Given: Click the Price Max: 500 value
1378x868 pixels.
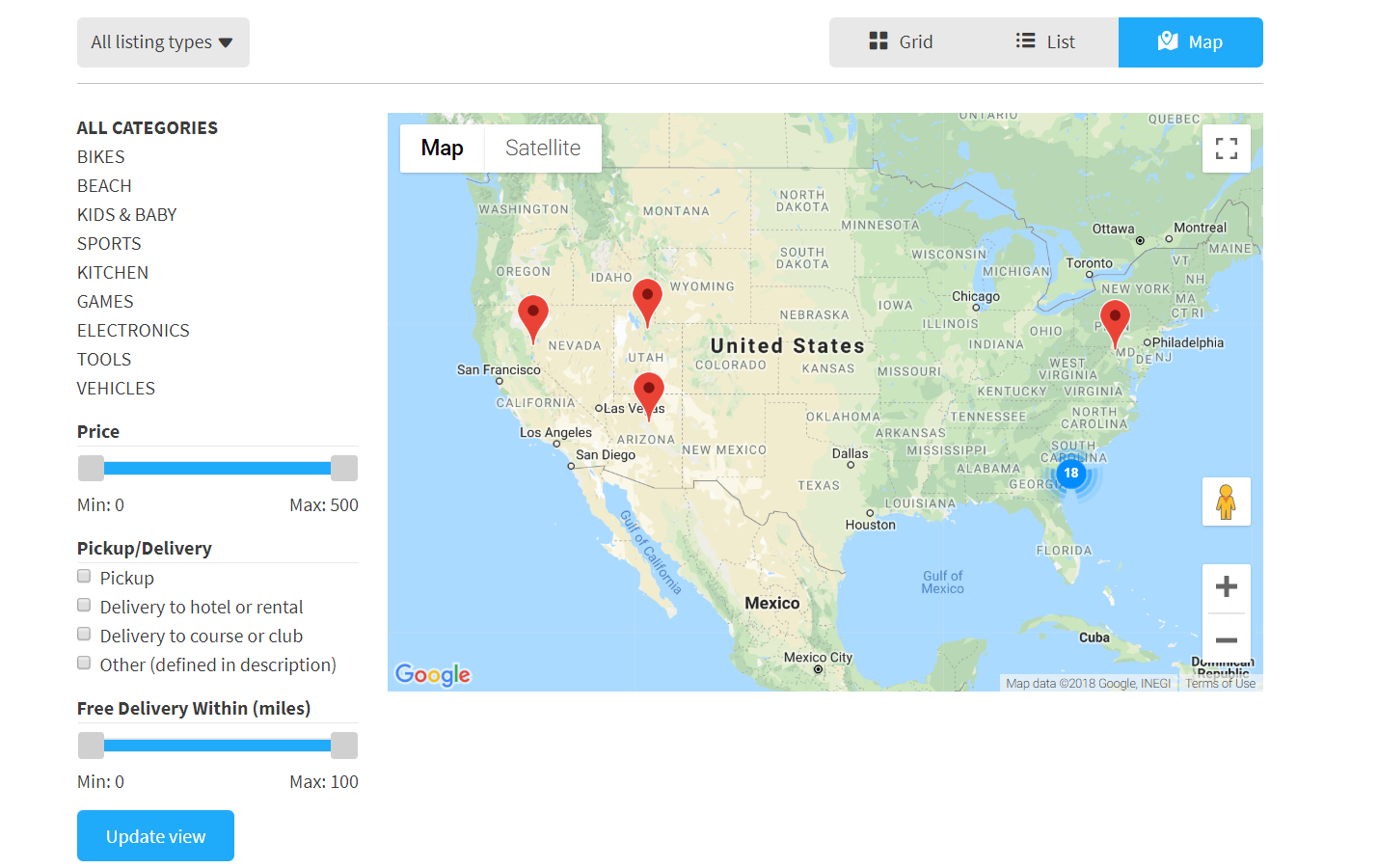Looking at the screenshot, I should [324, 505].
